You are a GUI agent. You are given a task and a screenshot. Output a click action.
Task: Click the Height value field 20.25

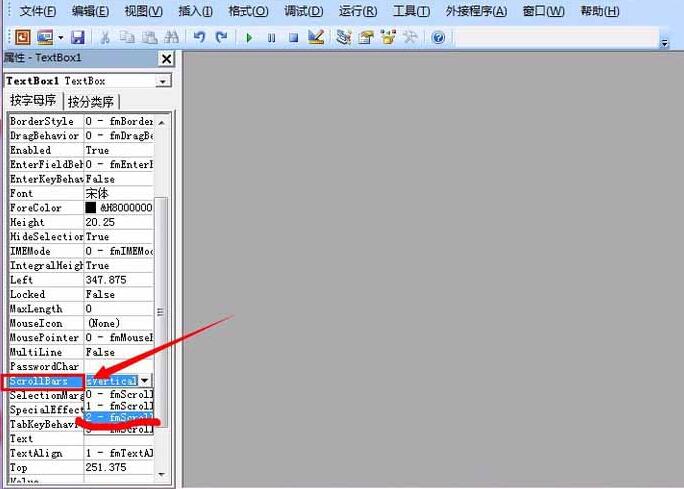118,223
